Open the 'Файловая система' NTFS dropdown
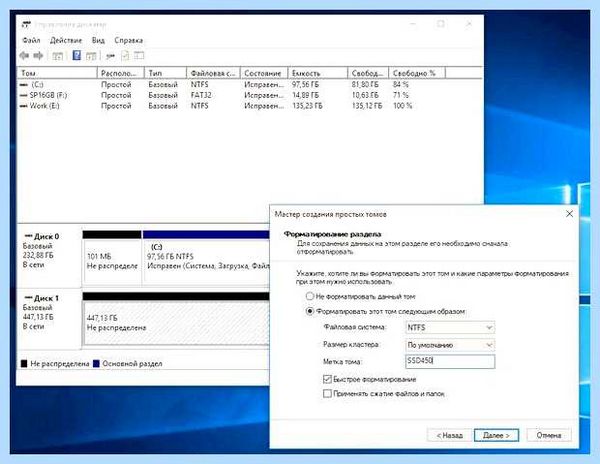 coord(450,327)
